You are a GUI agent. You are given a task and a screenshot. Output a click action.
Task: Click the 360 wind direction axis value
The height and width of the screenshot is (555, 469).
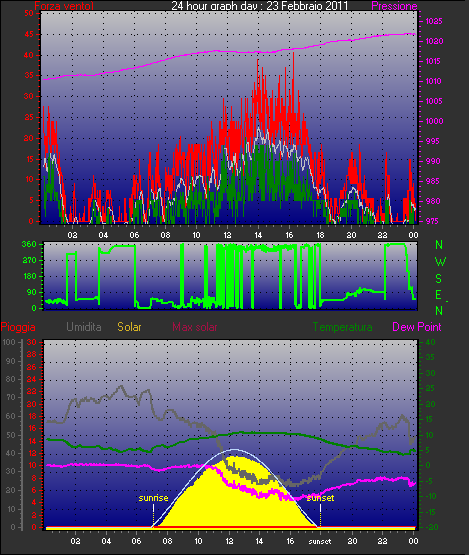click(29, 244)
